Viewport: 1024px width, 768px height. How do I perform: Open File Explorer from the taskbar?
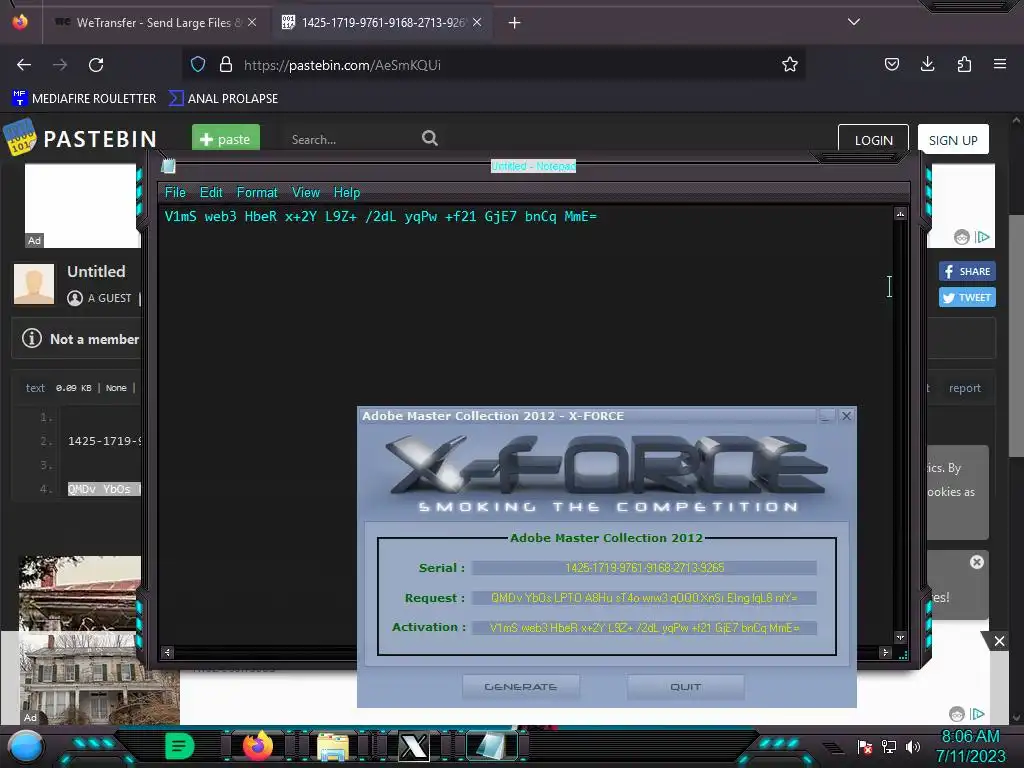pyautogui.click(x=332, y=746)
